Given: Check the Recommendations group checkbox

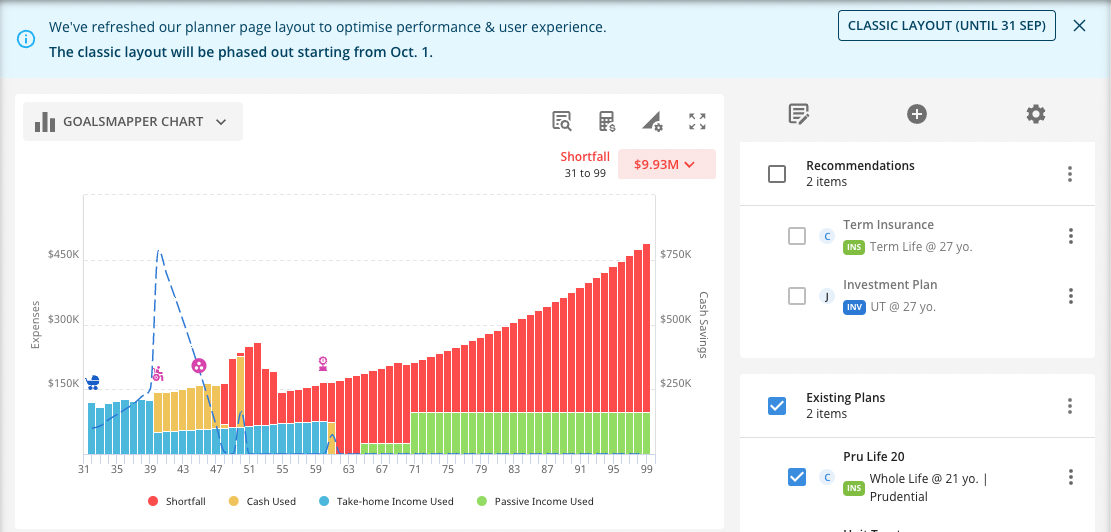Looking at the screenshot, I should coord(777,174).
